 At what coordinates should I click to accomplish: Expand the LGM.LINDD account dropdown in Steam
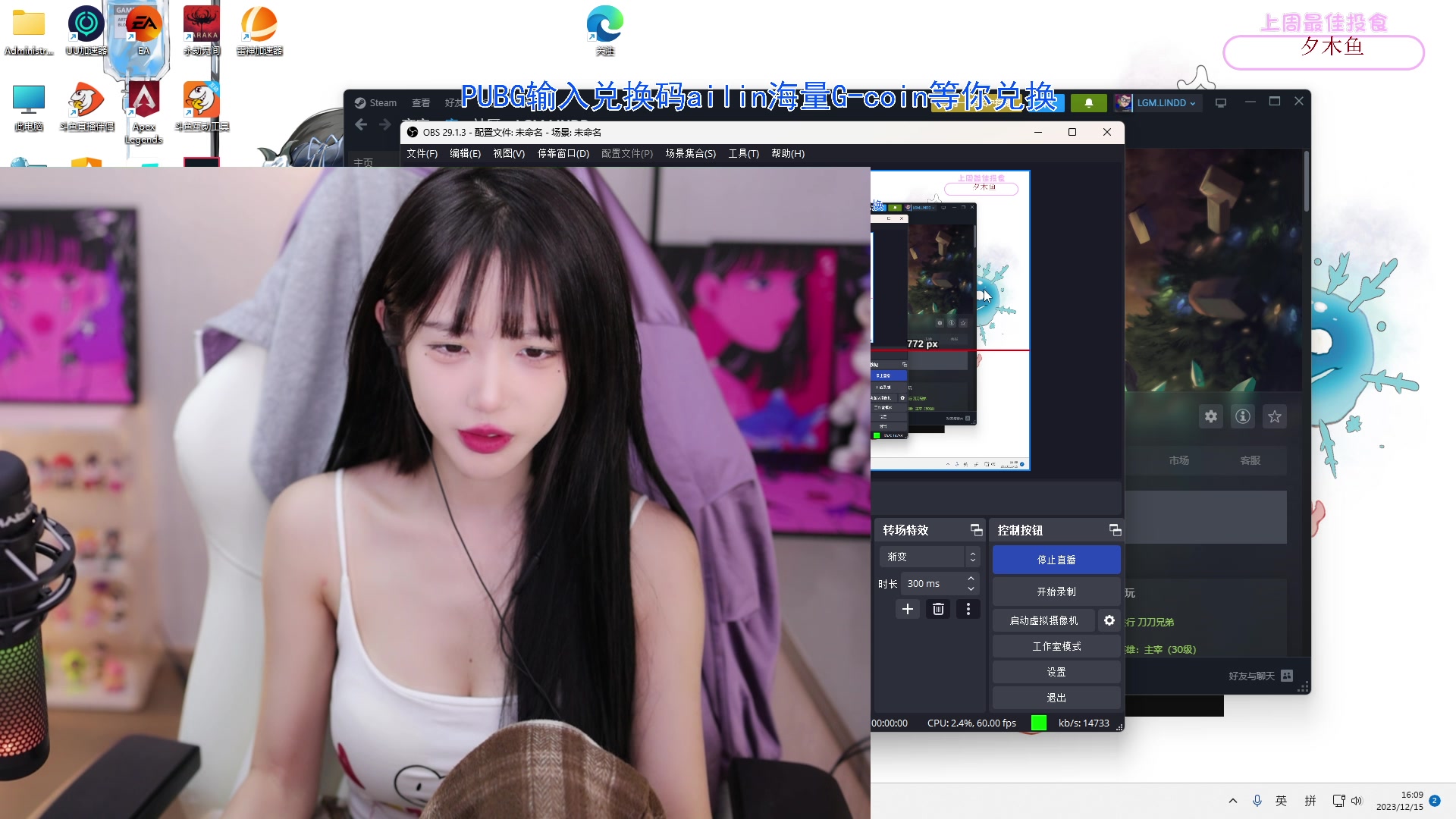1166,103
